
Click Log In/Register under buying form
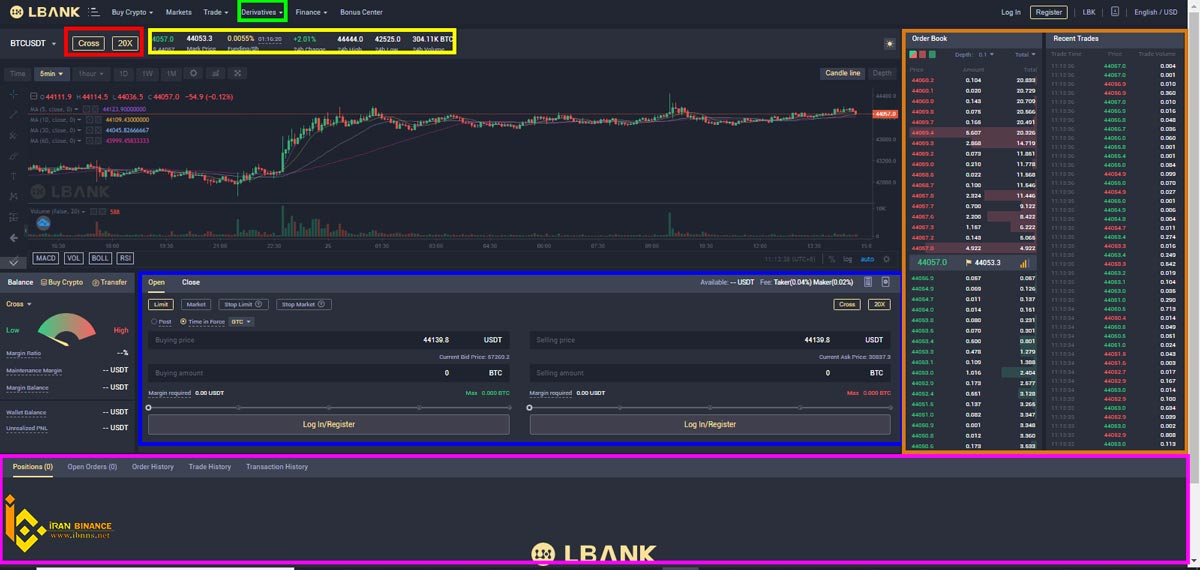(x=329, y=424)
